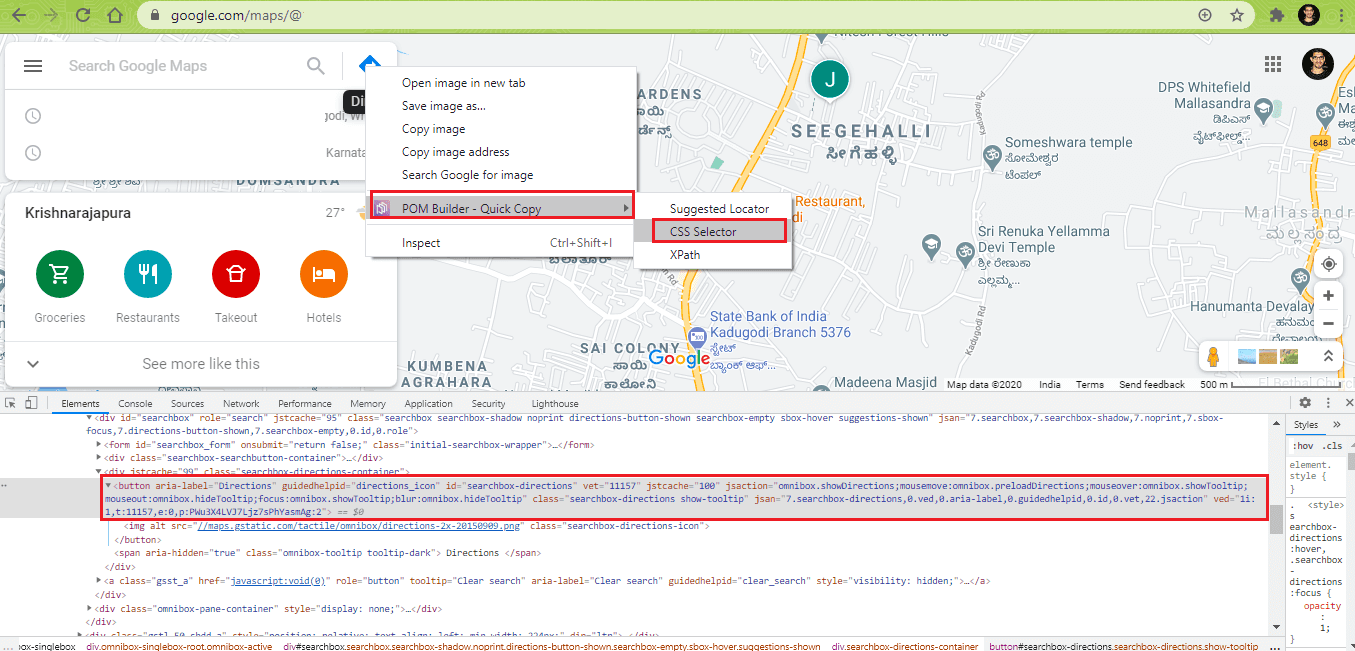Collapse the div id searchbox node
Screen dimensions: 1355x651
88,418
